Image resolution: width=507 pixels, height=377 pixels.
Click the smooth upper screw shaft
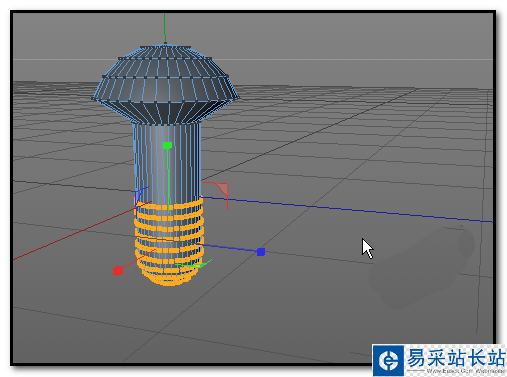[x=167, y=162]
